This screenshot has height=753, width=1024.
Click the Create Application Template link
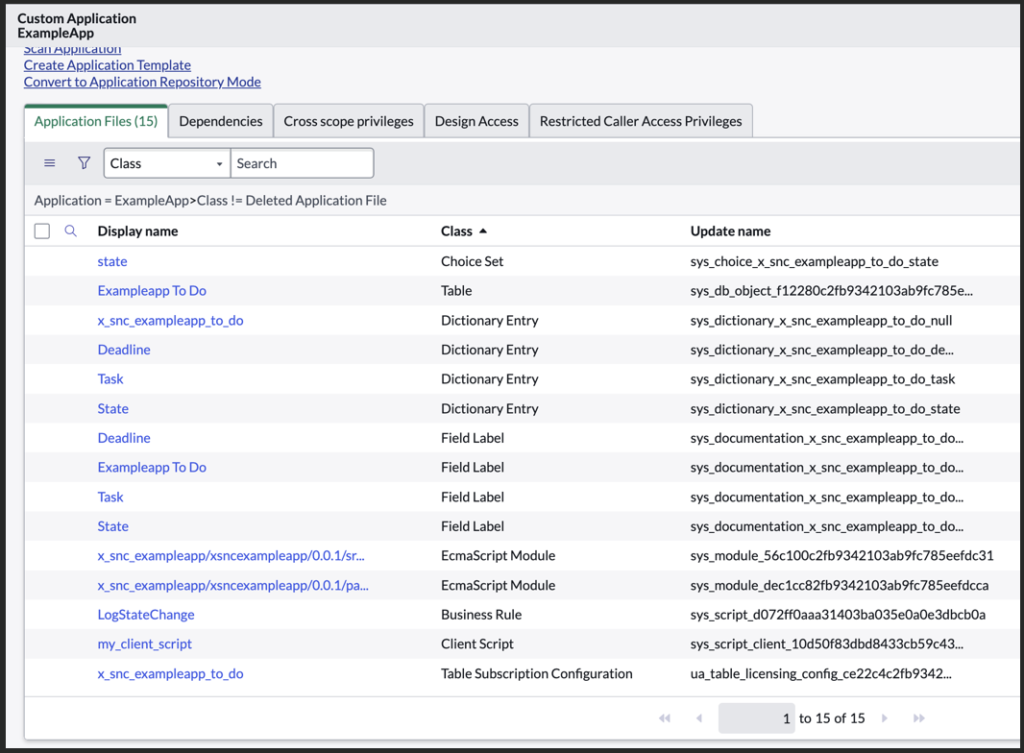pyautogui.click(x=107, y=65)
